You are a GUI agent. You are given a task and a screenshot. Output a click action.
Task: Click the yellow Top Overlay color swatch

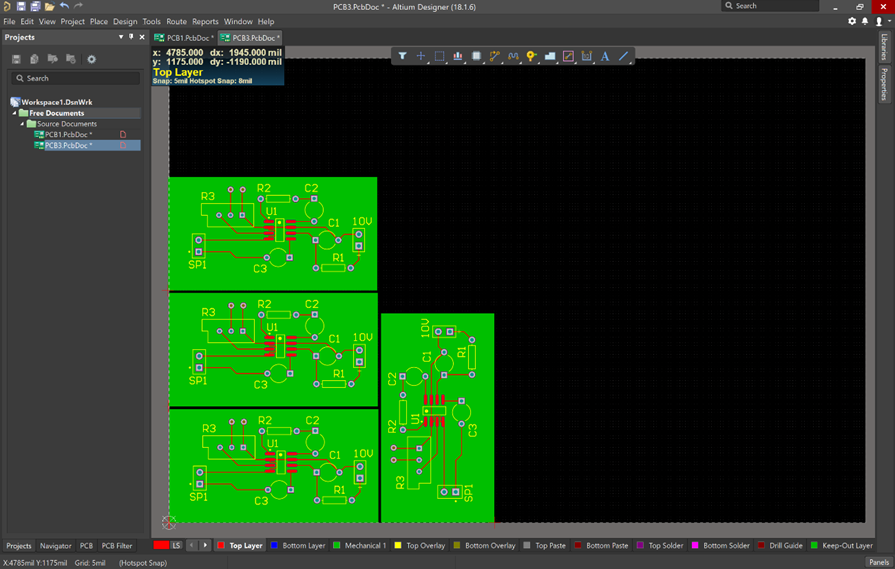[x=398, y=545]
